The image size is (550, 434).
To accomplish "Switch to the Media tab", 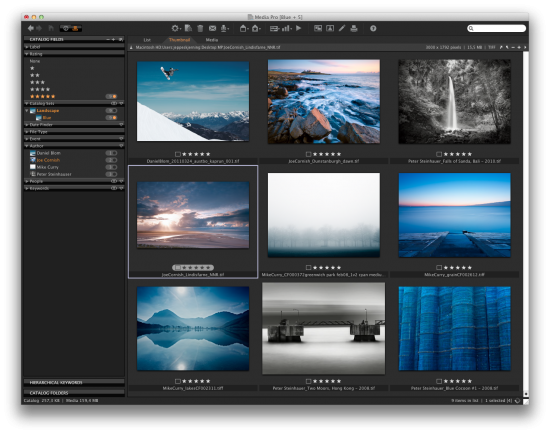I will point(212,40).
